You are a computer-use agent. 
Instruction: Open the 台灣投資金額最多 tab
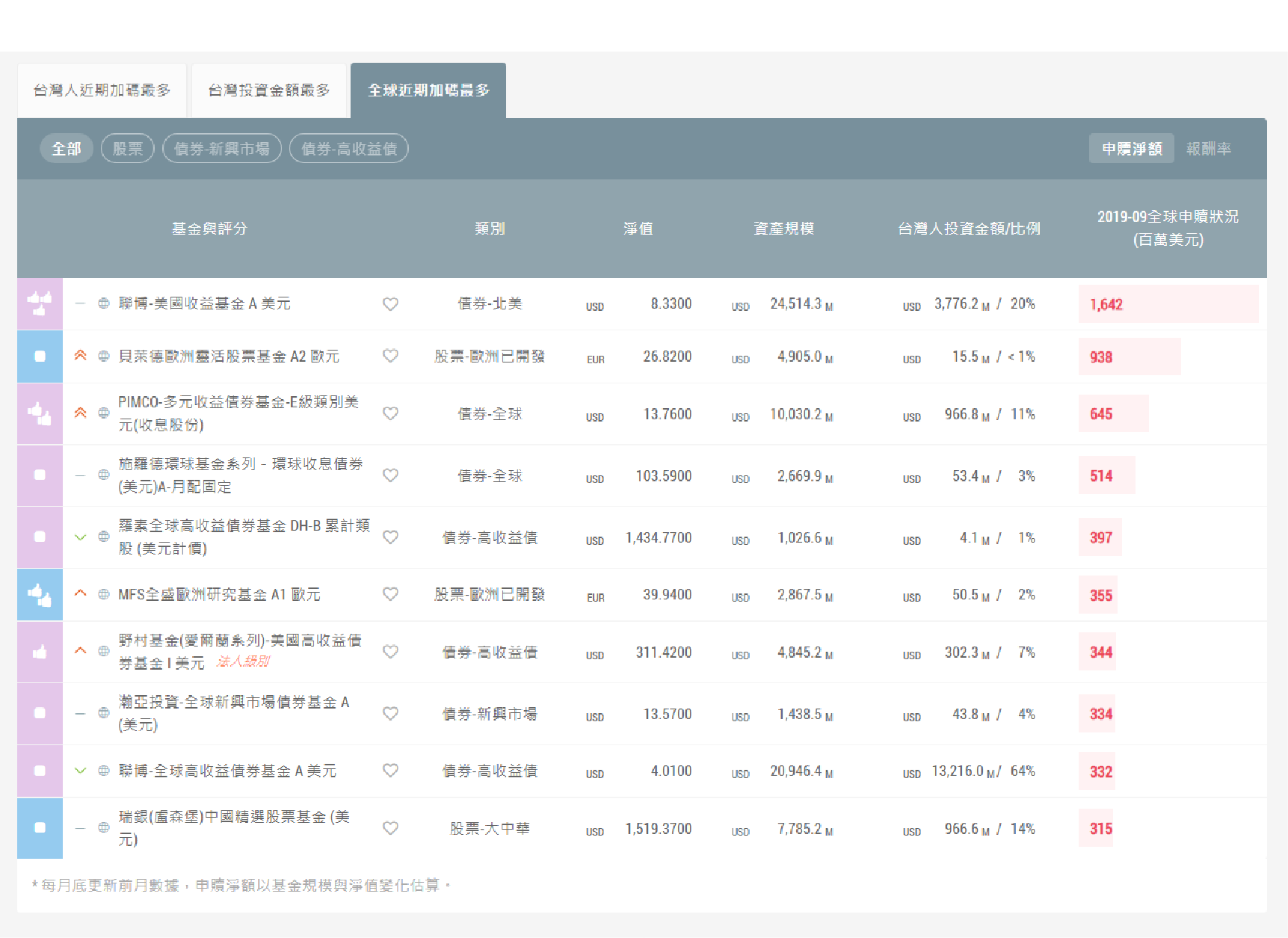[x=270, y=90]
